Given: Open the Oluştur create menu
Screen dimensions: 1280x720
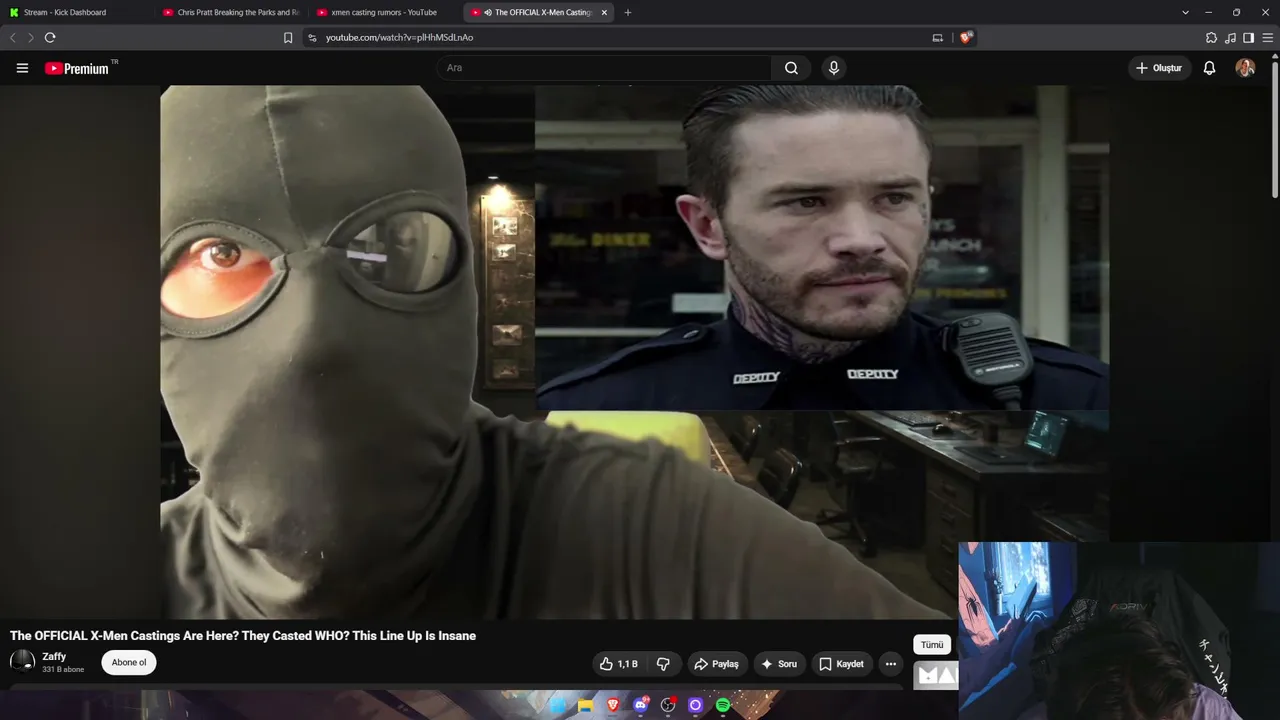Looking at the screenshot, I should (x=1159, y=68).
